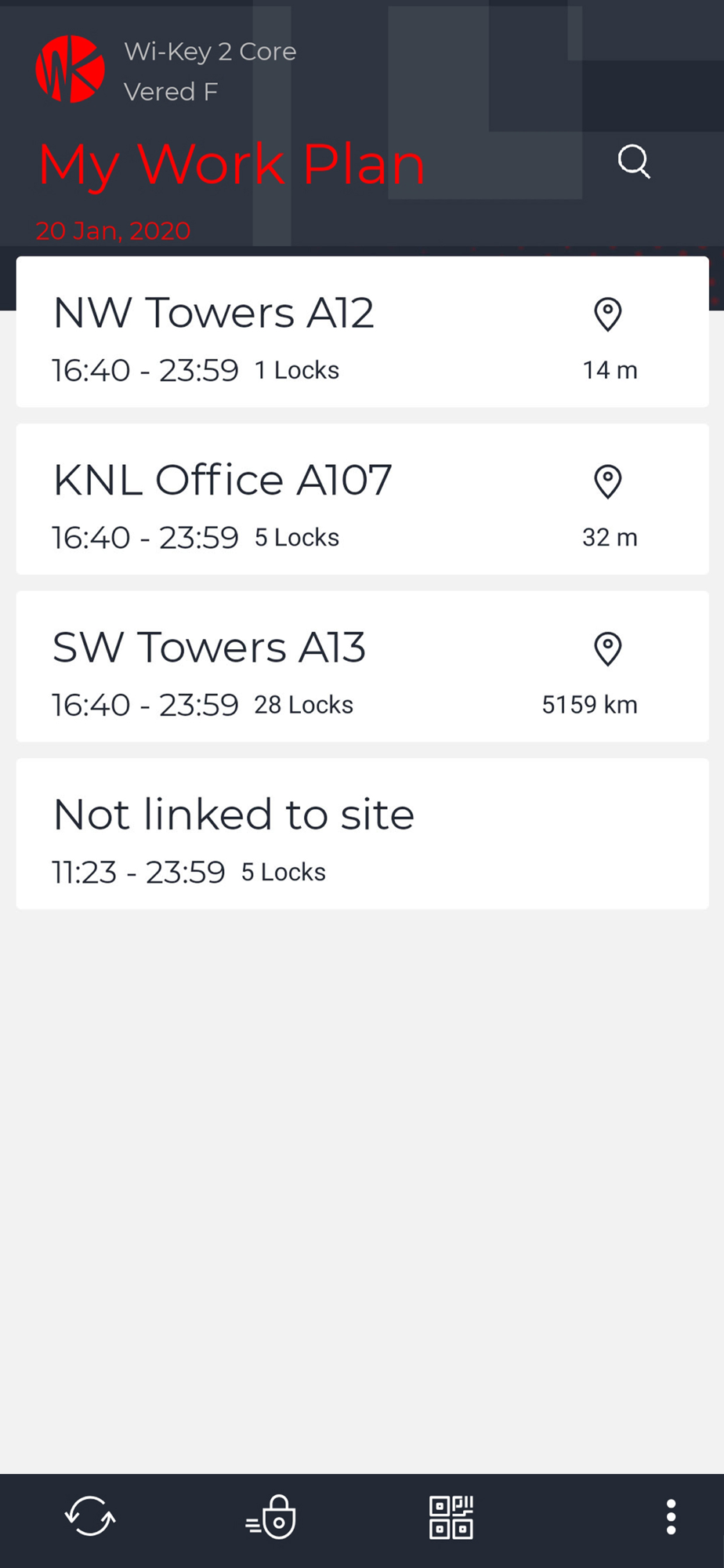724x1568 pixels.
Task: Tap the 28 Locks count
Action: [303, 705]
